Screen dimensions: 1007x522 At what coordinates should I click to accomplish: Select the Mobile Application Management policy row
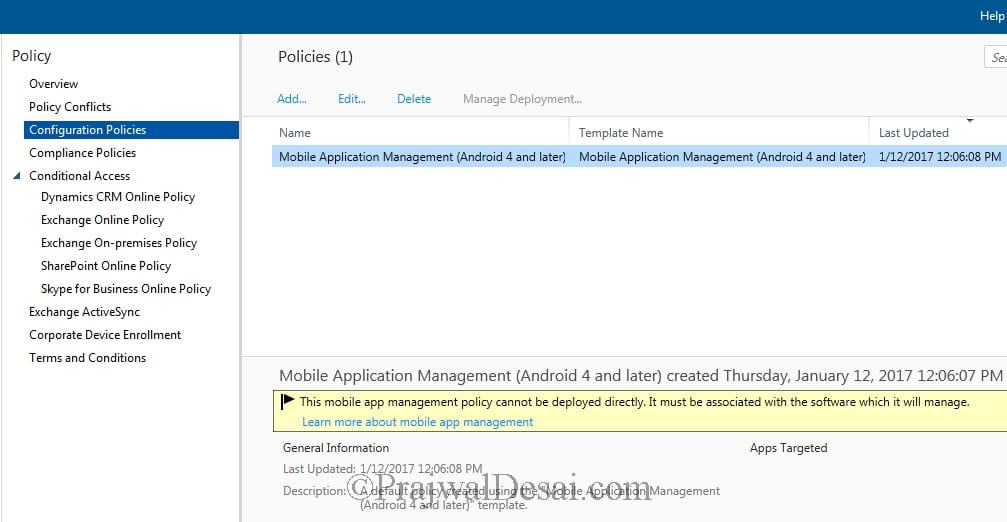coord(639,157)
